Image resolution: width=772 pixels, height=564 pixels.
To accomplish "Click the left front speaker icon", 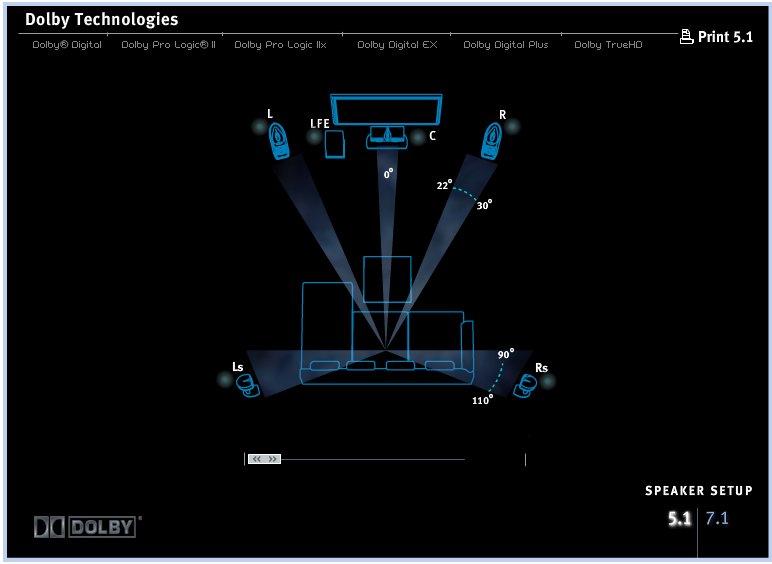I will point(279,141).
